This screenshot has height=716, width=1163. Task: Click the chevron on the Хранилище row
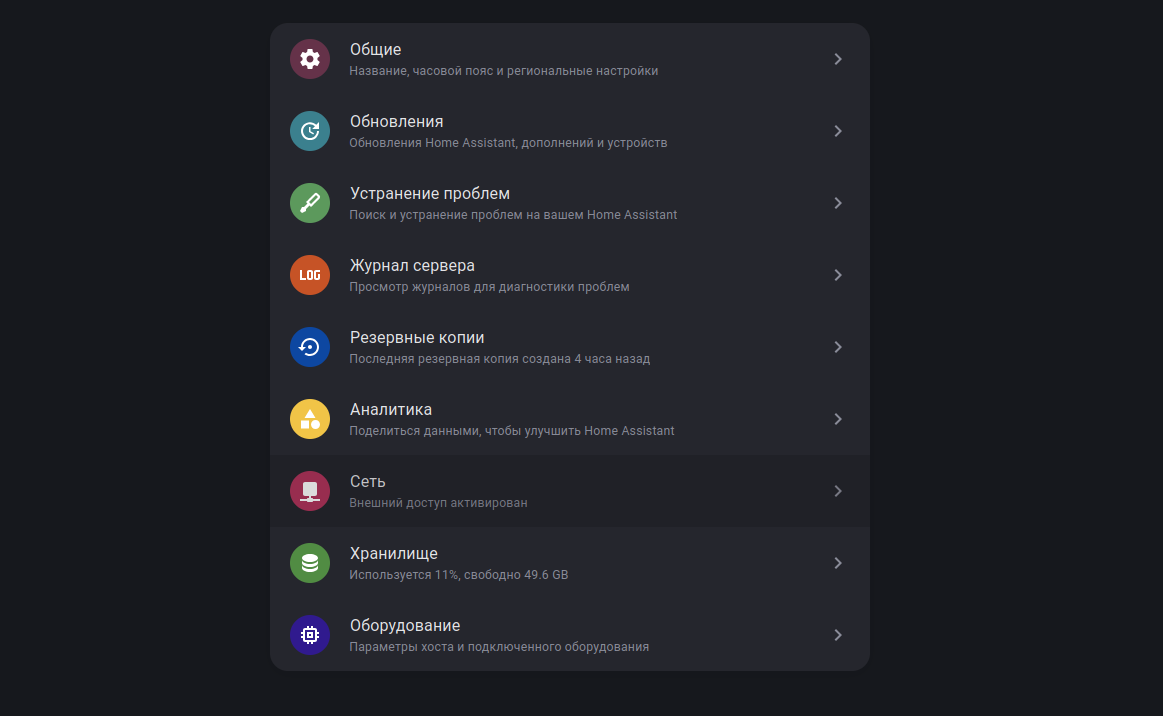tap(837, 562)
